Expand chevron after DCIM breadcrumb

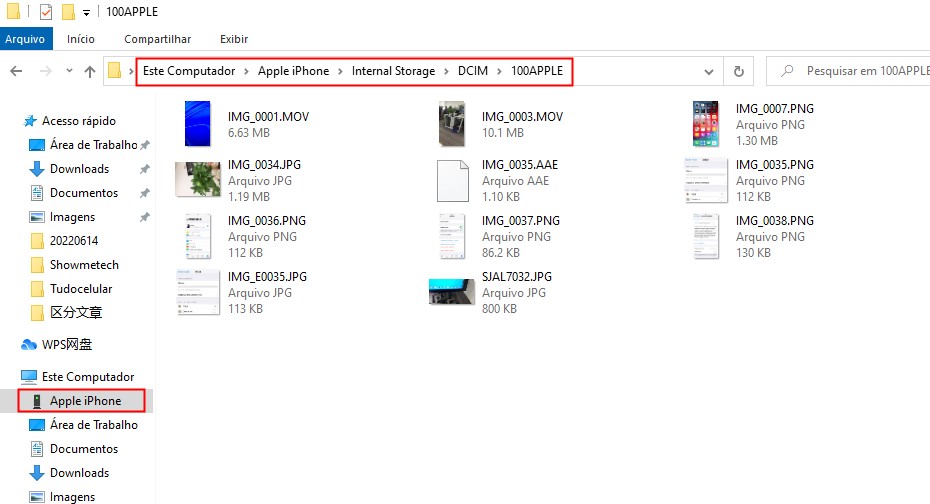coord(499,71)
